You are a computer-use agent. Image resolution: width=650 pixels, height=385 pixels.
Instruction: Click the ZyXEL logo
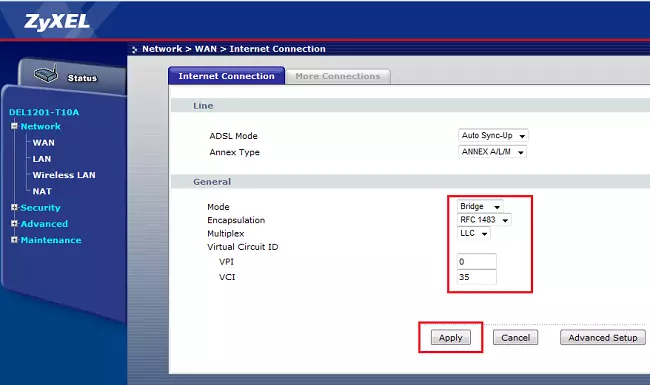[57, 22]
